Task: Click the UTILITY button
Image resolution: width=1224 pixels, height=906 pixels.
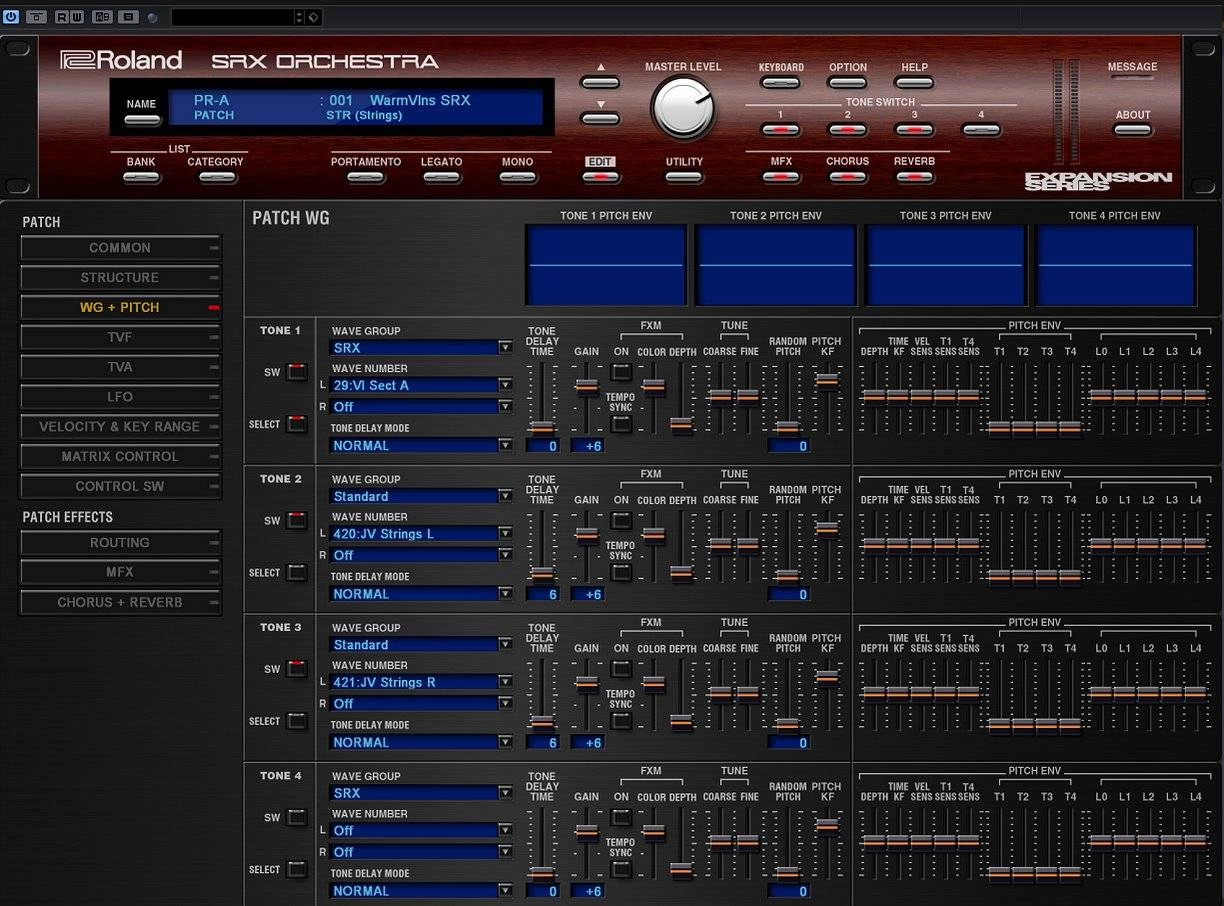Action: pyautogui.click(x=684, y=178)
